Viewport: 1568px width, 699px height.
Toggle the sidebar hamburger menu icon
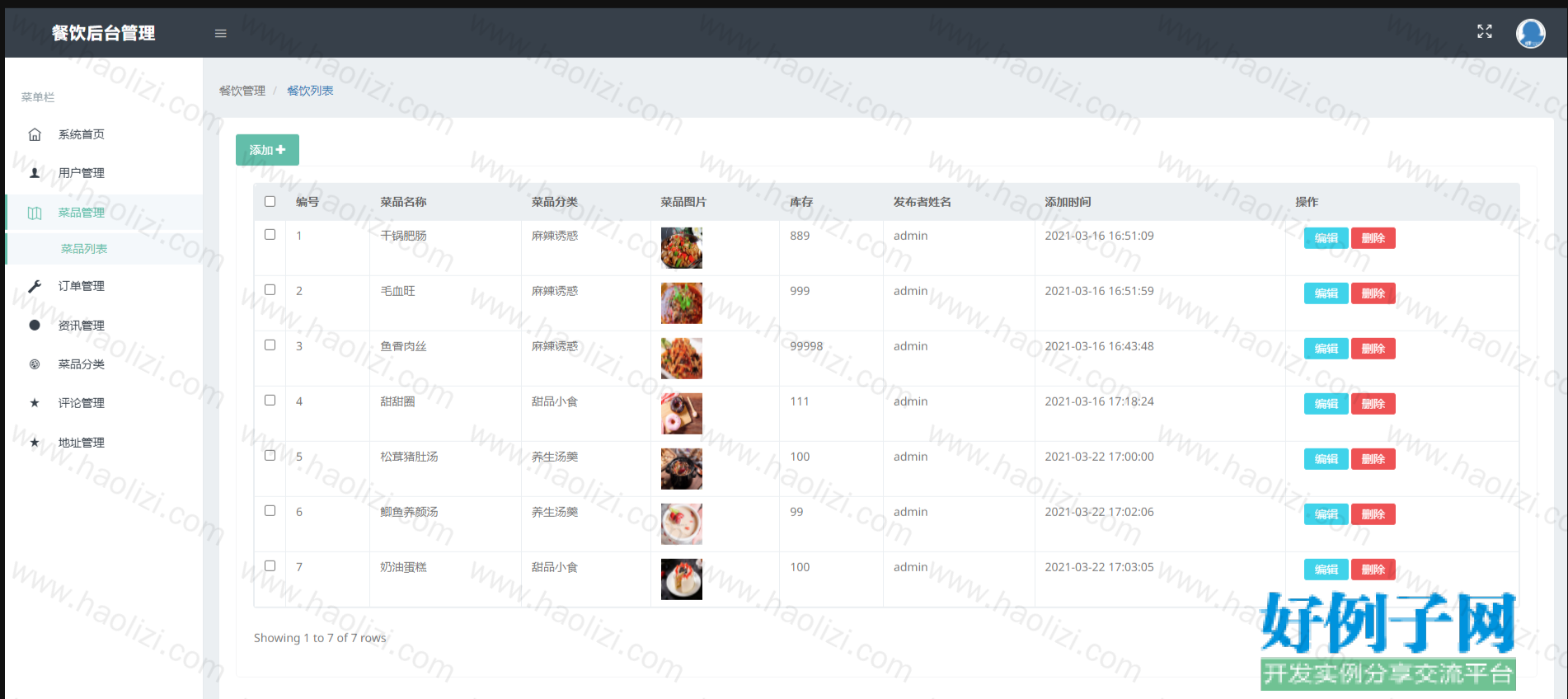pos(220,34)
